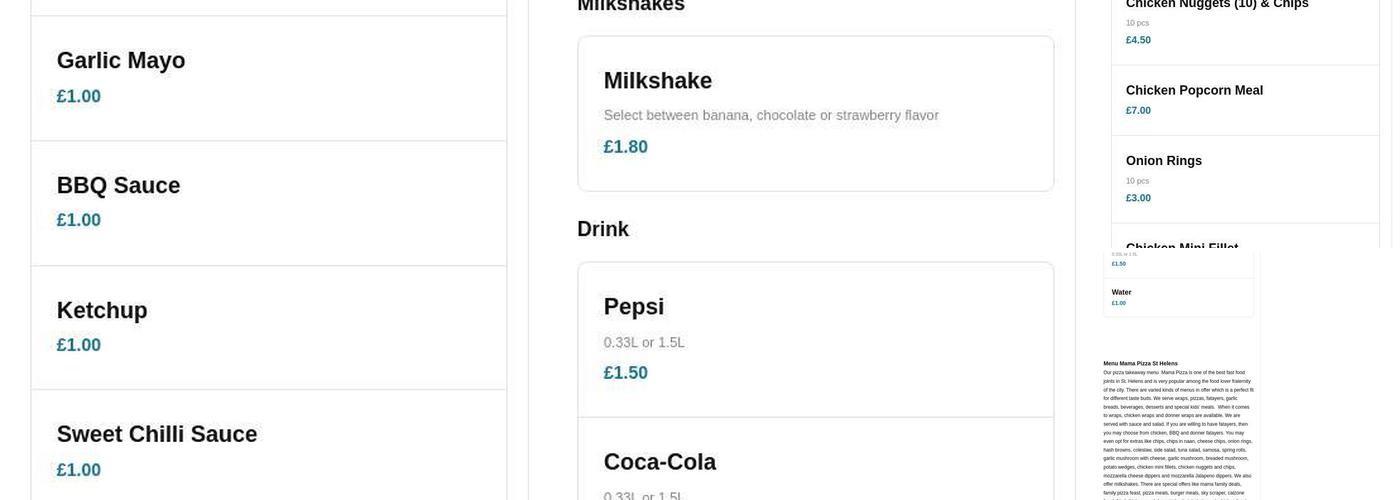
Task: Open the Milkshake item title
Action: (657, 81)
